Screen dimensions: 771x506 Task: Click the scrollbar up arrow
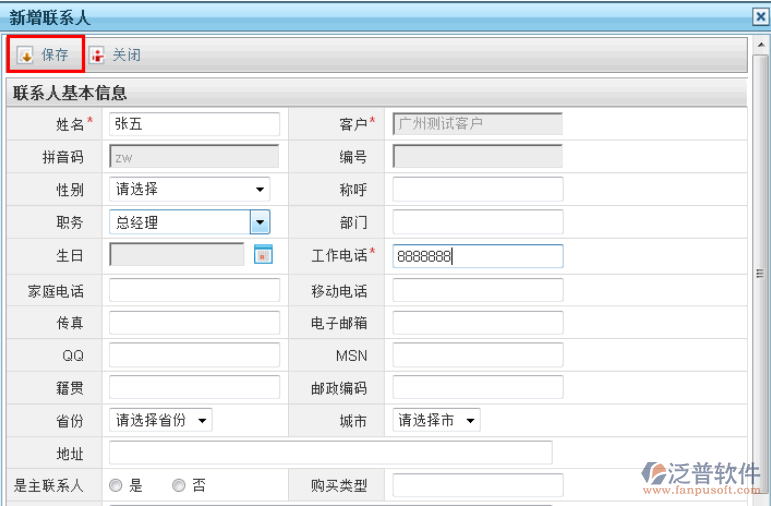[x=761, y=45]
